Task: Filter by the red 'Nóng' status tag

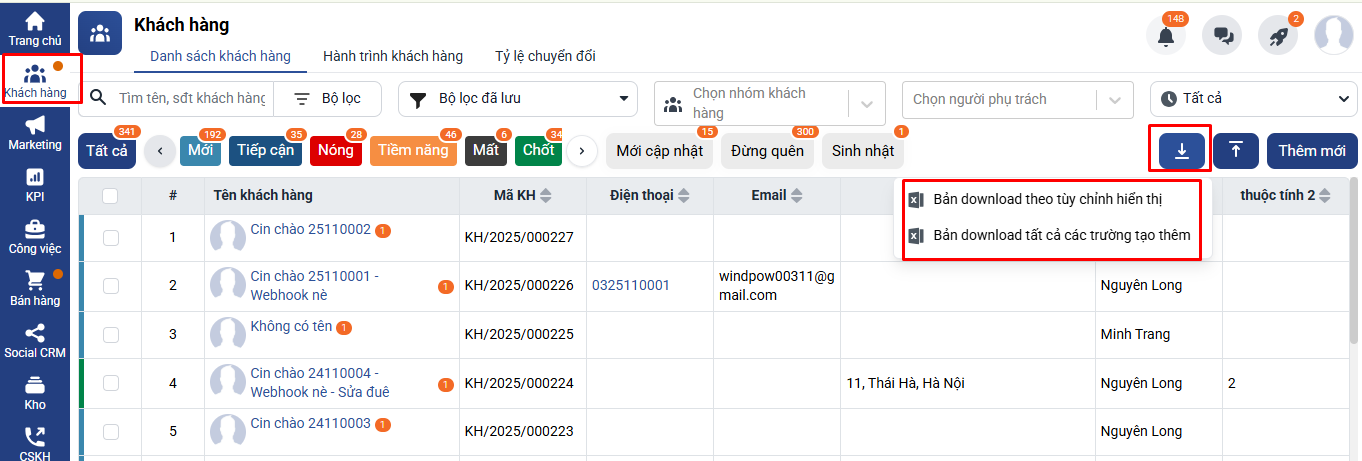Action: (335, 151)
